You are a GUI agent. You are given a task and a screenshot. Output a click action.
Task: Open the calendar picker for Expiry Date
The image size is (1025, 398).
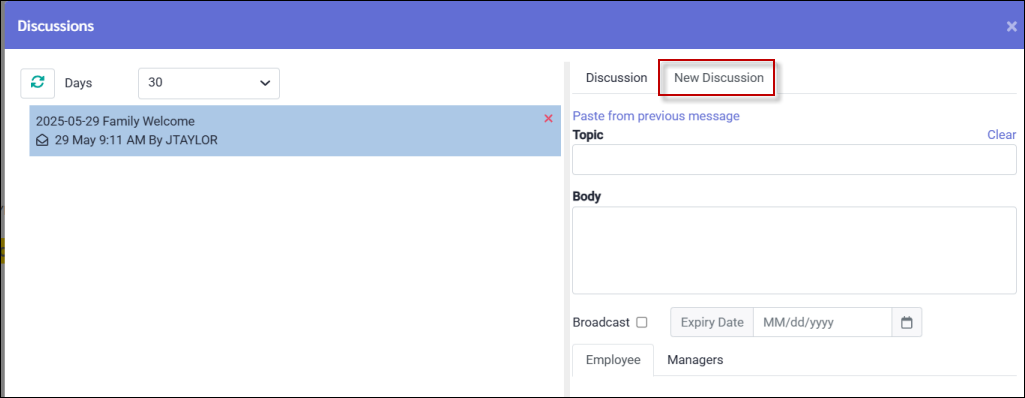click(907, 322)
